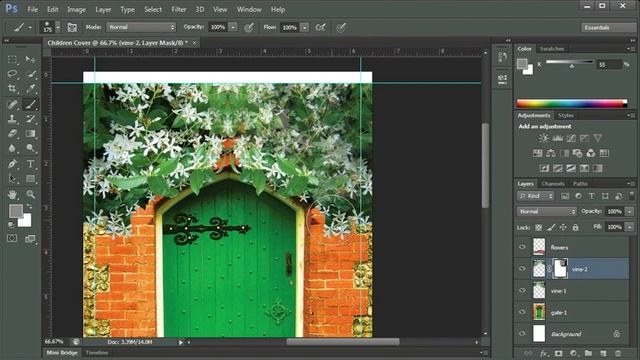
Task: Hide the gate-1 layer
Action: tap(522, 312)
